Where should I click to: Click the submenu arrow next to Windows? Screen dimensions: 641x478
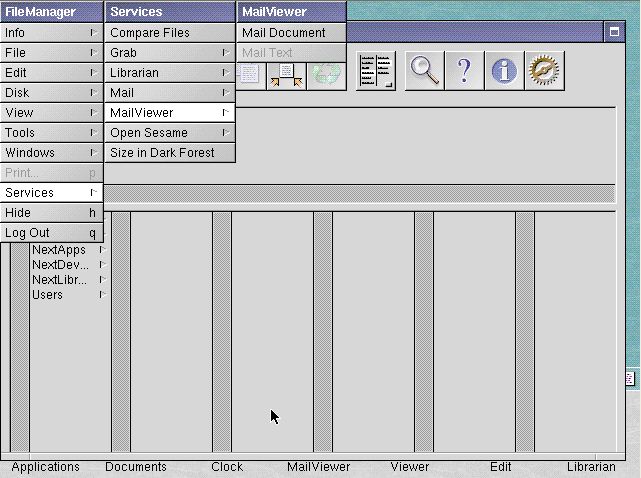(94, 153)
